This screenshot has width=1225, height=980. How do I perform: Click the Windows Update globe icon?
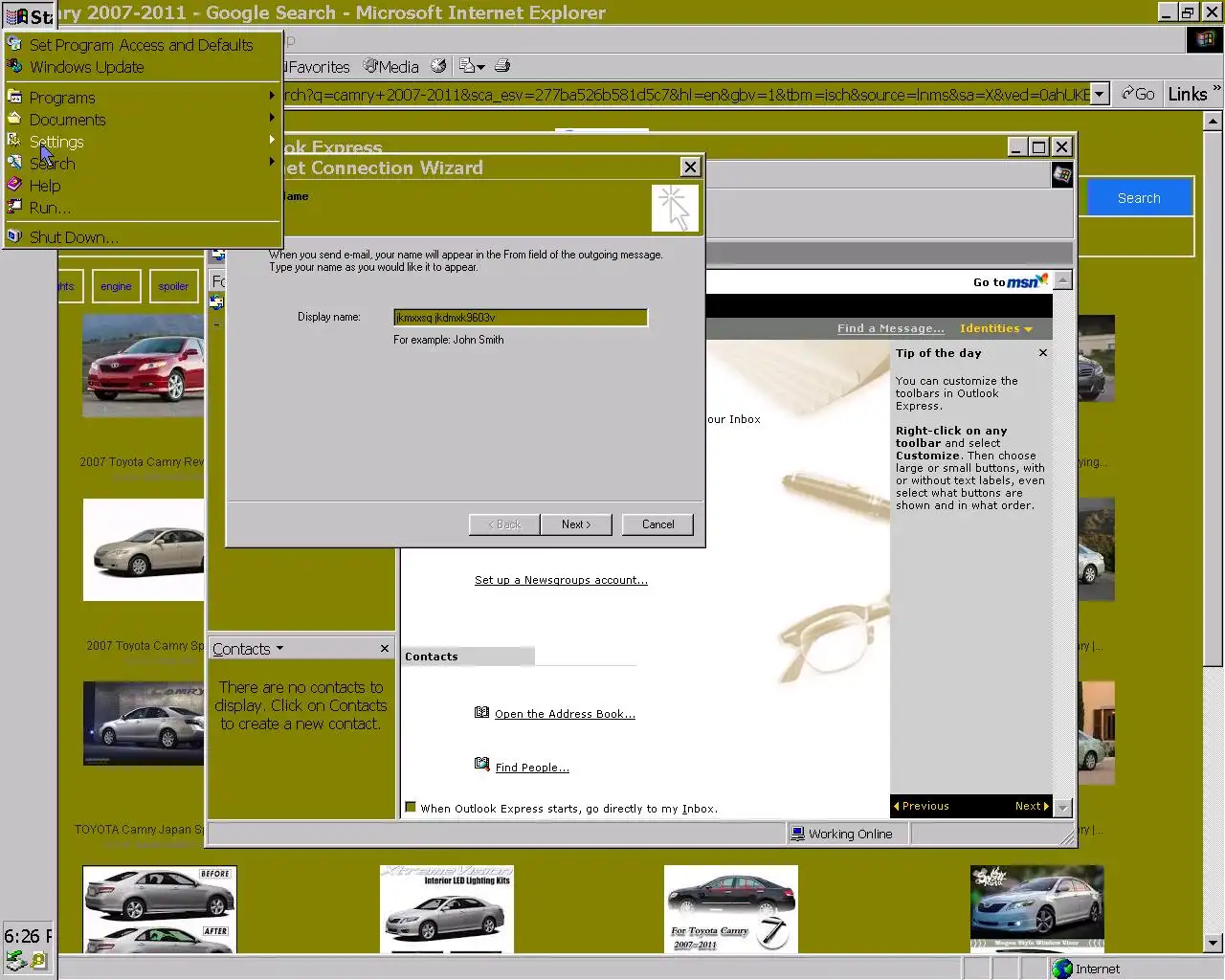tap(14, 66)
